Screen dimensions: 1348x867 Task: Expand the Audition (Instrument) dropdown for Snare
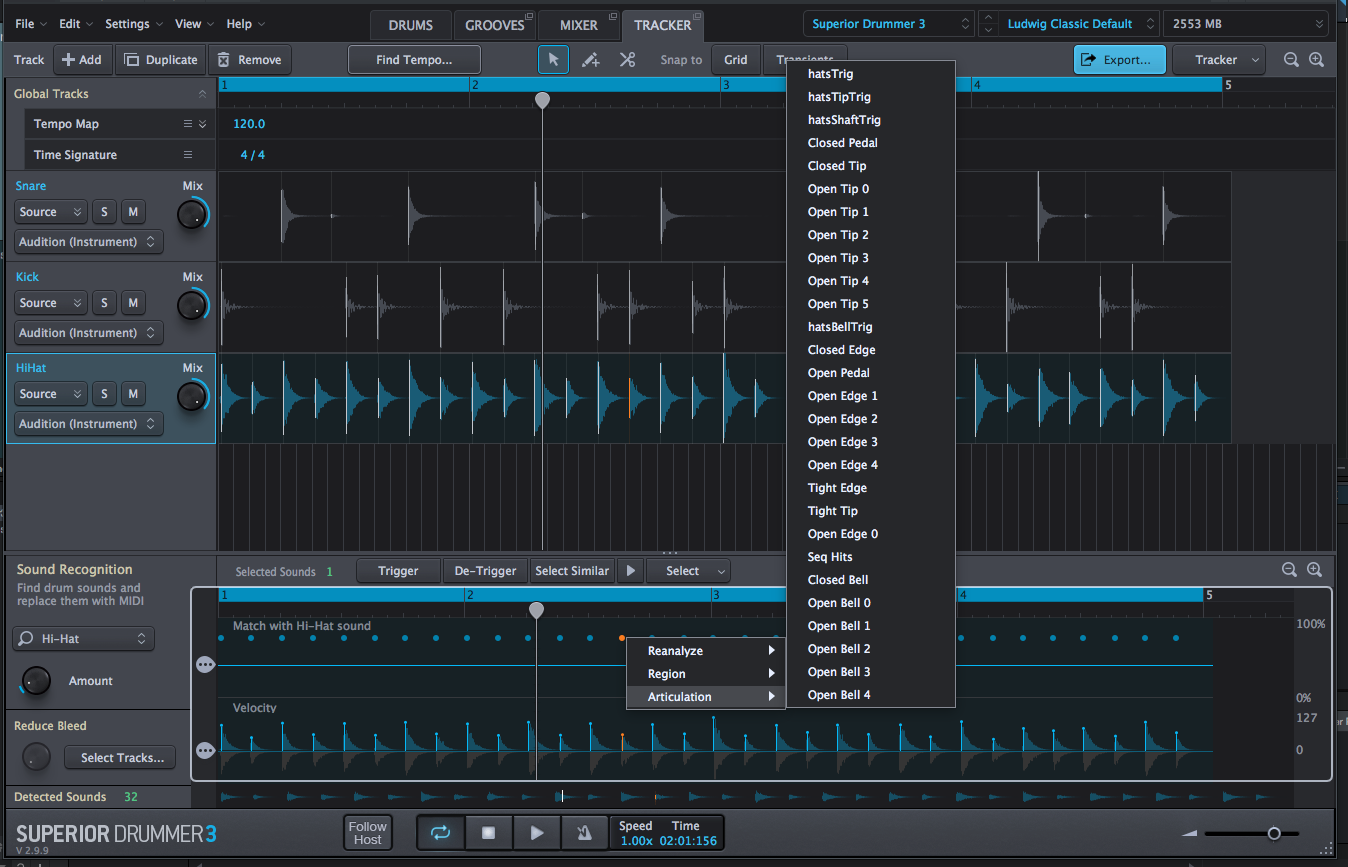click(x=88, y=241)
